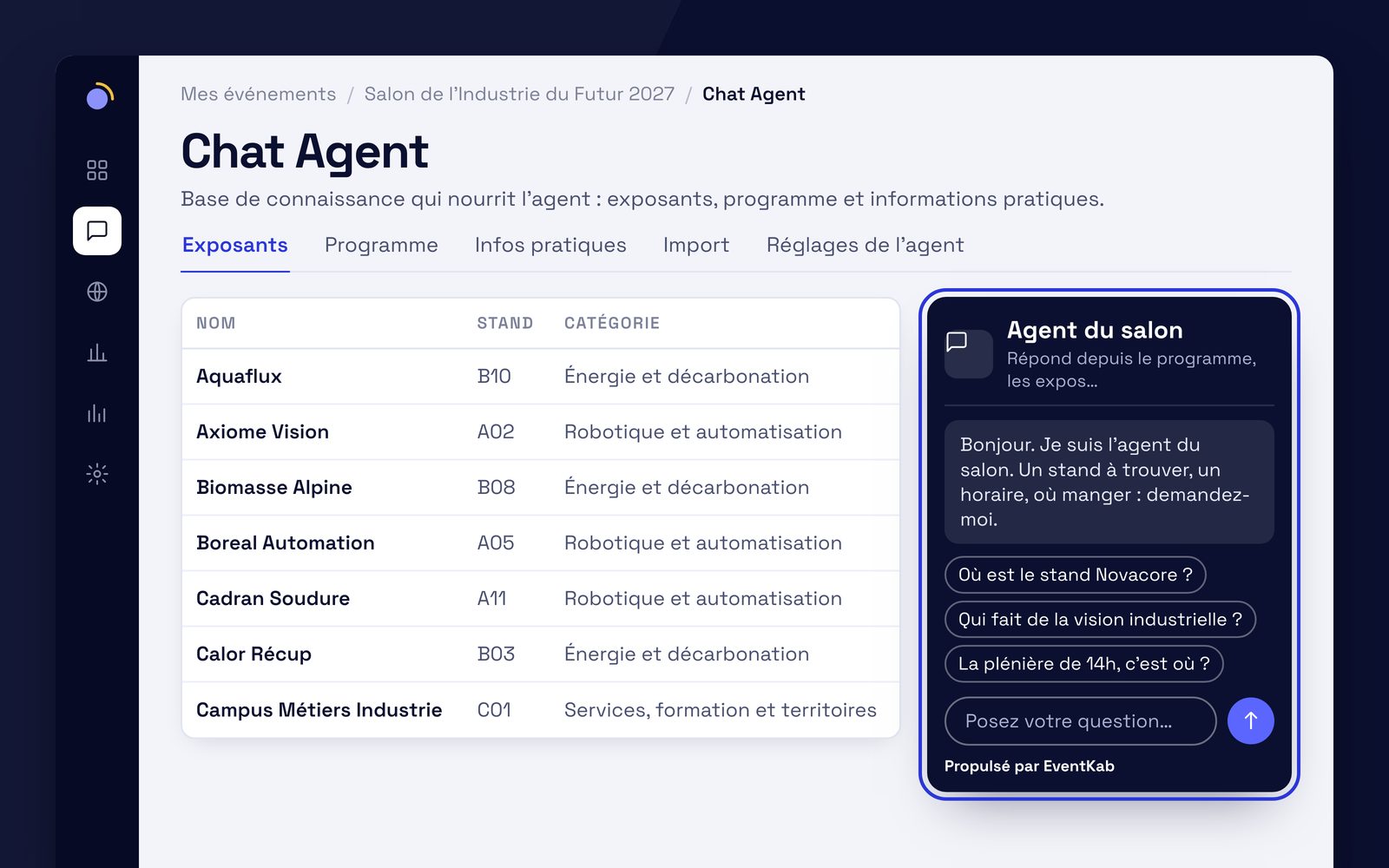Screen dimensions: 1389x868
Task: Click stand cell C01
Action: (494, 709)
